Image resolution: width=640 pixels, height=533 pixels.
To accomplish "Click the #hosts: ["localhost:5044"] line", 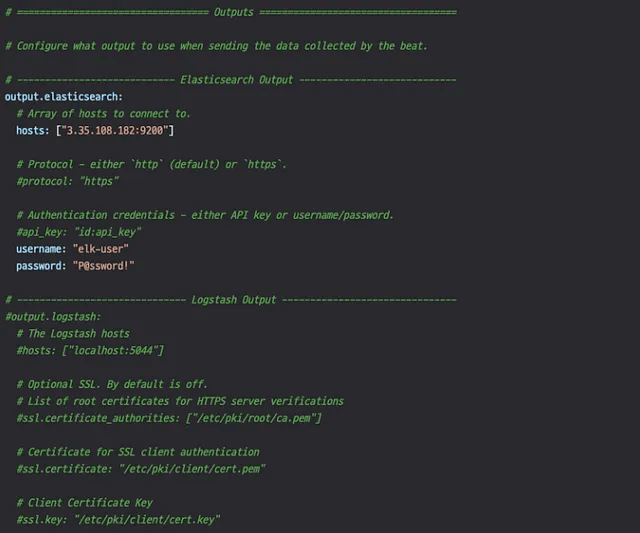I will 90,350.
